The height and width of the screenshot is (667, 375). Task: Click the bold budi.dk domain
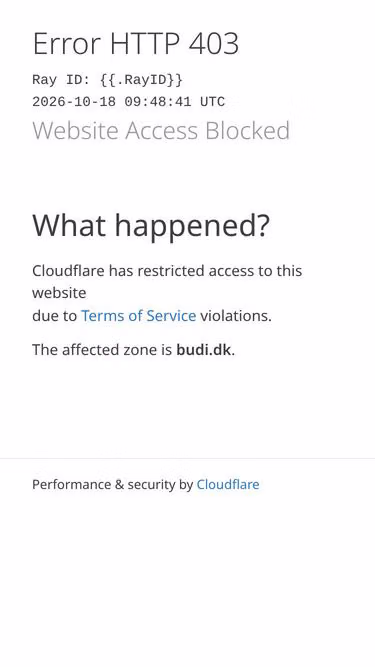tap(204, 350)
